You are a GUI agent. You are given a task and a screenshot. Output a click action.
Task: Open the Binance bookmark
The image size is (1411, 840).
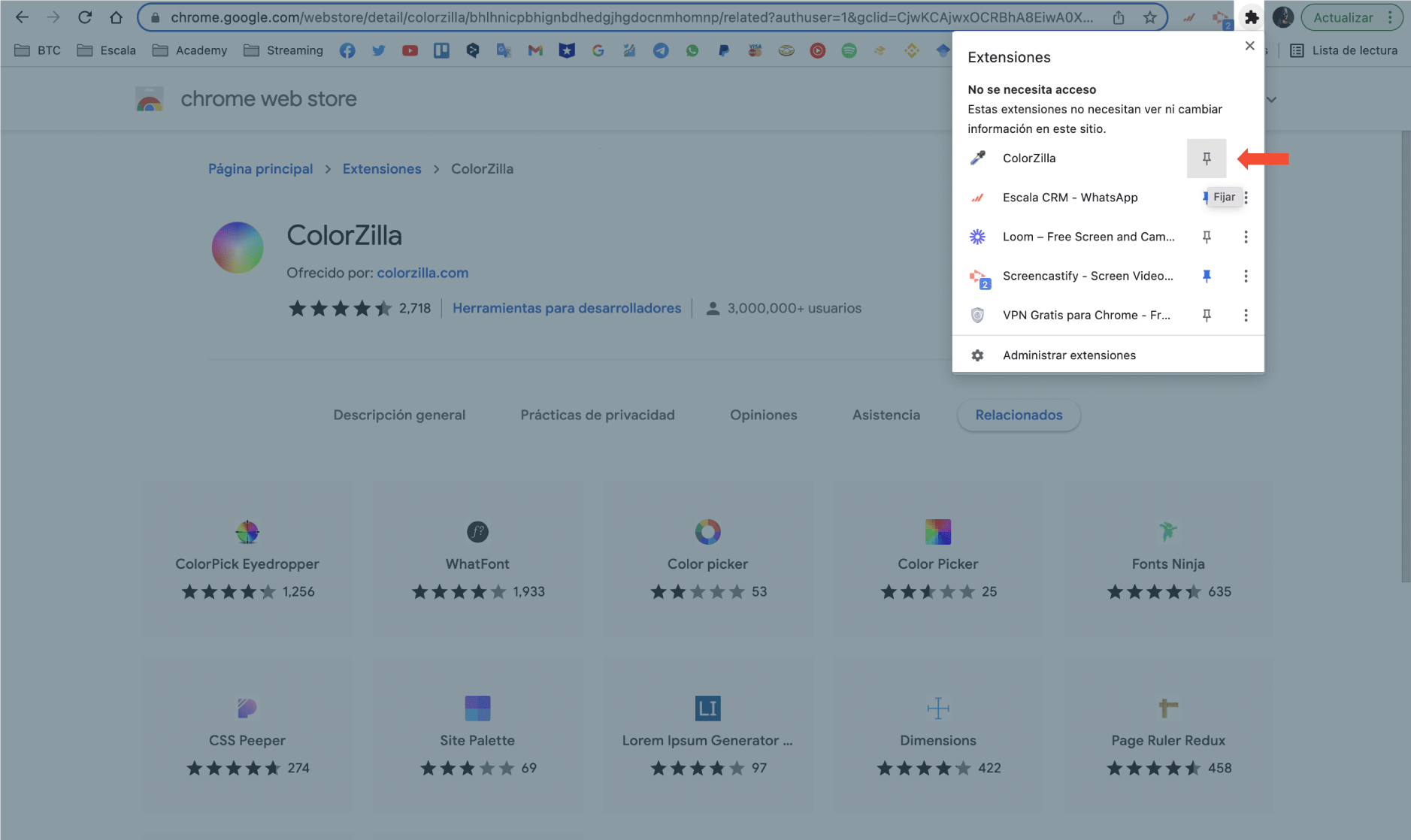[x=912, y=50]
